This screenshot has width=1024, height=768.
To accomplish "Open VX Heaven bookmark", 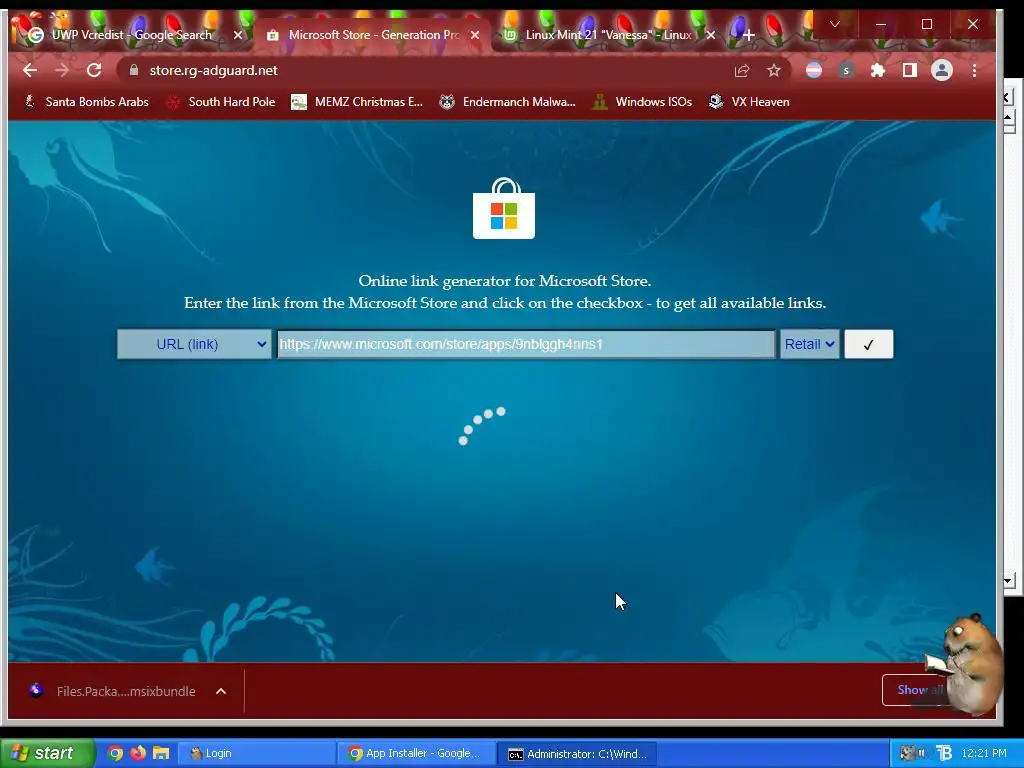I will click(749, 102).
